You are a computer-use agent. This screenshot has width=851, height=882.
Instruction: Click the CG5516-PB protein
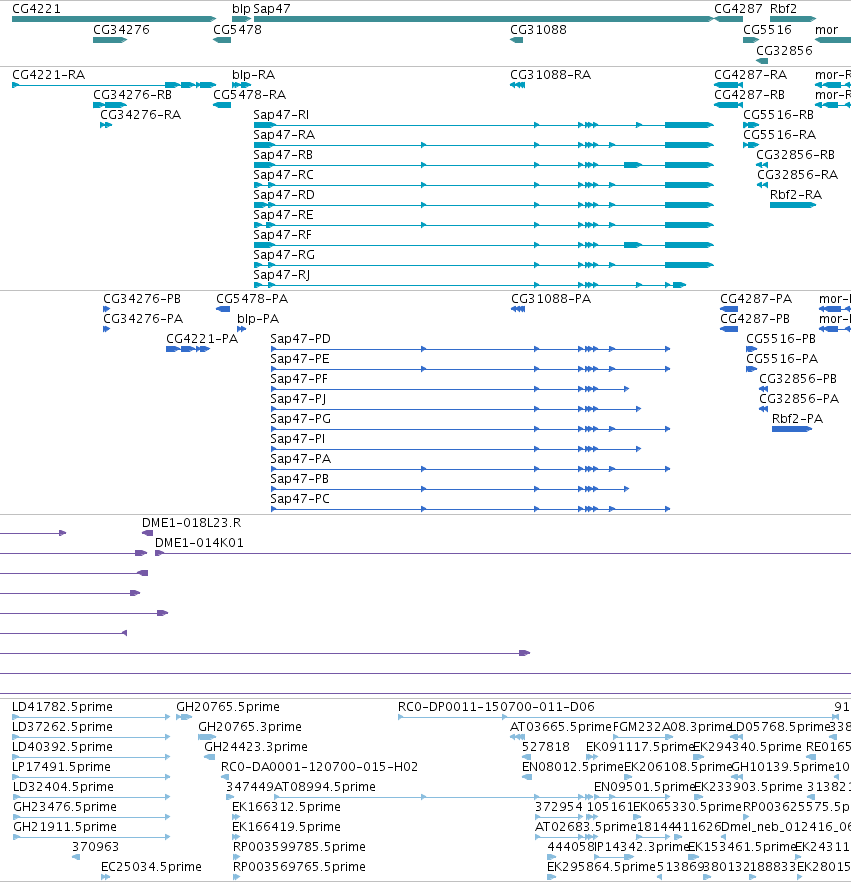751,349
